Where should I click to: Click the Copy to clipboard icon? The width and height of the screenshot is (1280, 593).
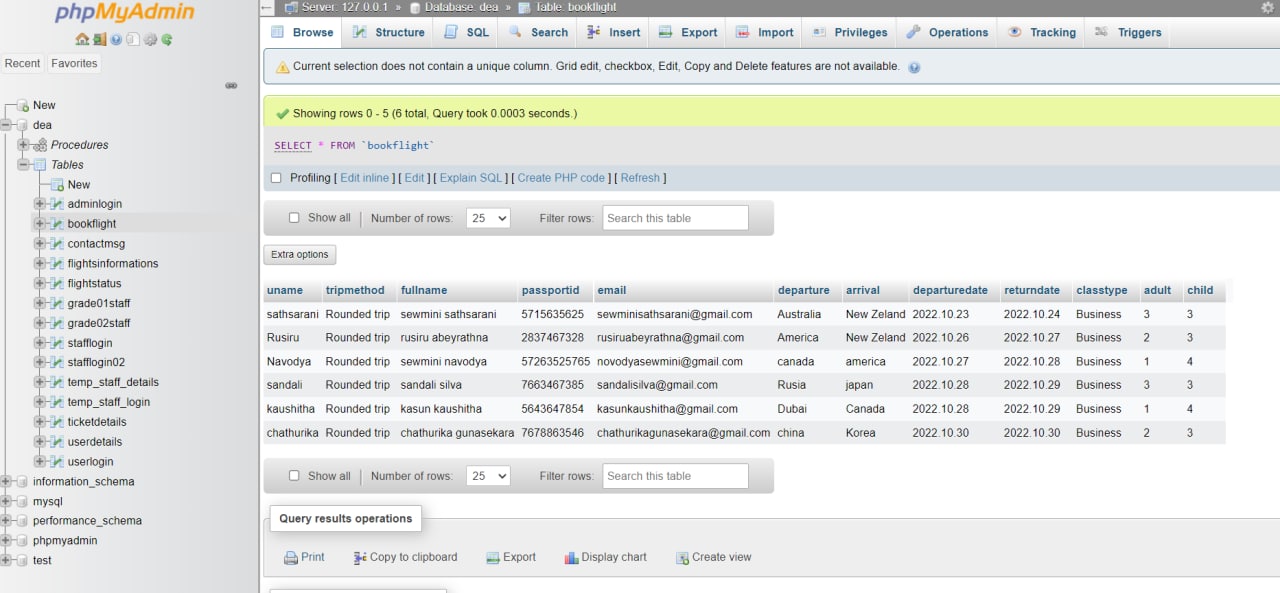pos(360,558)
